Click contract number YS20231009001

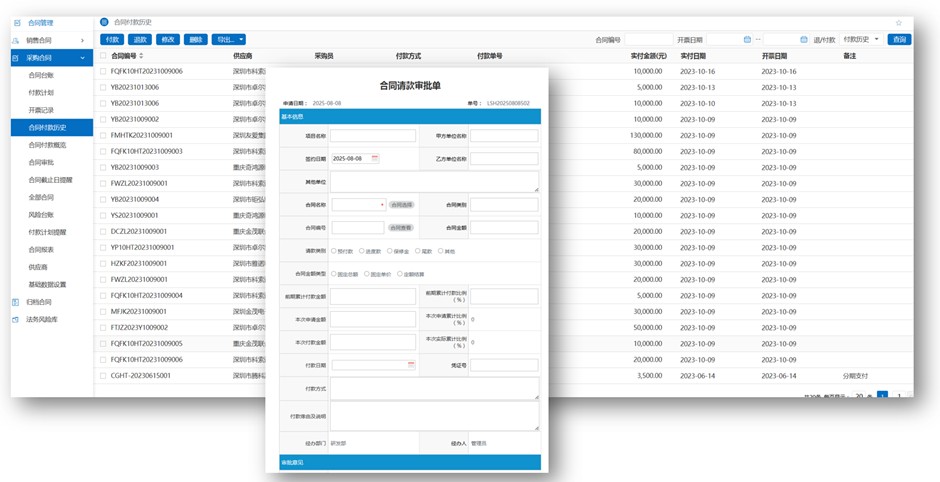point(135,215)
